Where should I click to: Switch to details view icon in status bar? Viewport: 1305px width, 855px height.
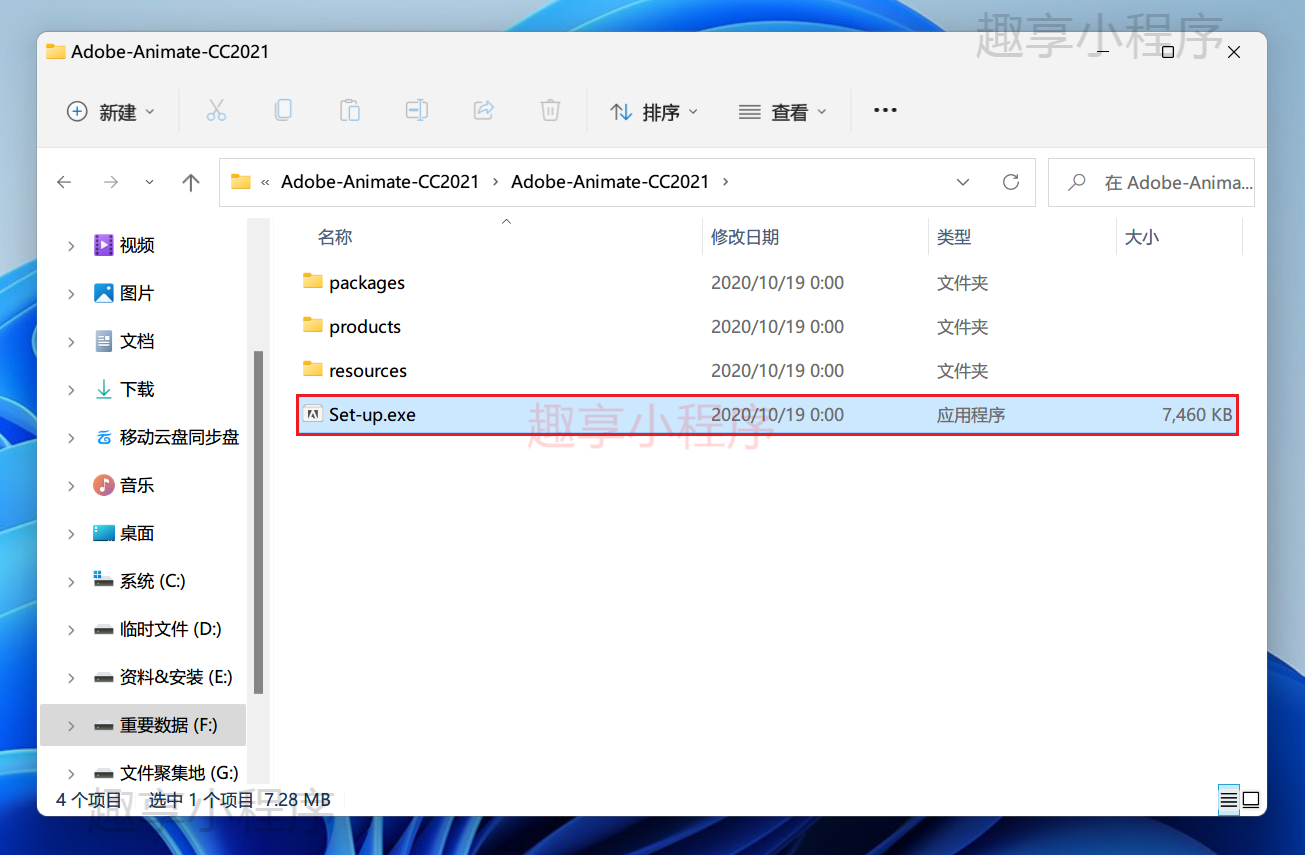point(1229,800)
